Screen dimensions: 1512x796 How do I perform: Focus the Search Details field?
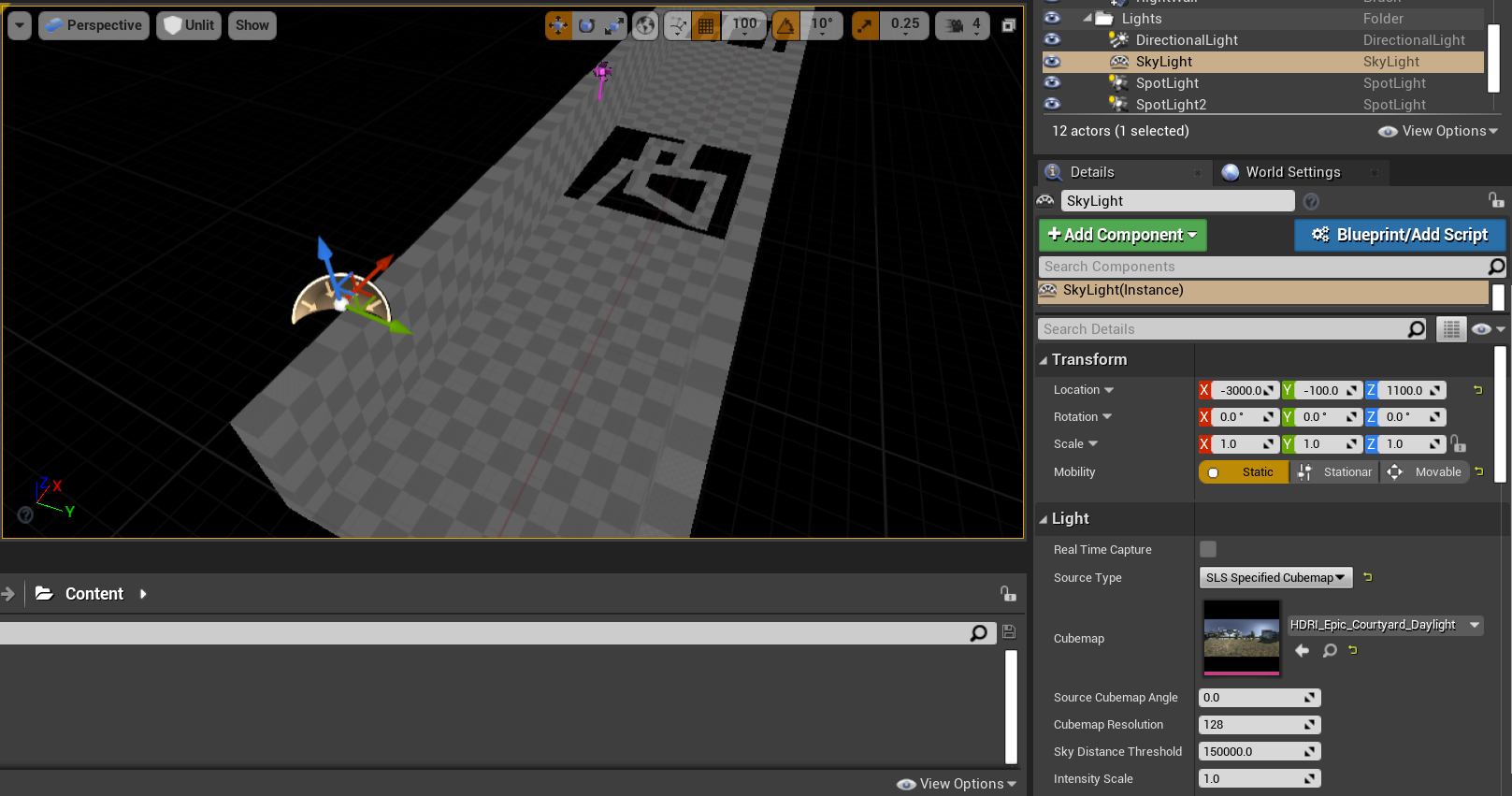click(x=1222, y=329)
